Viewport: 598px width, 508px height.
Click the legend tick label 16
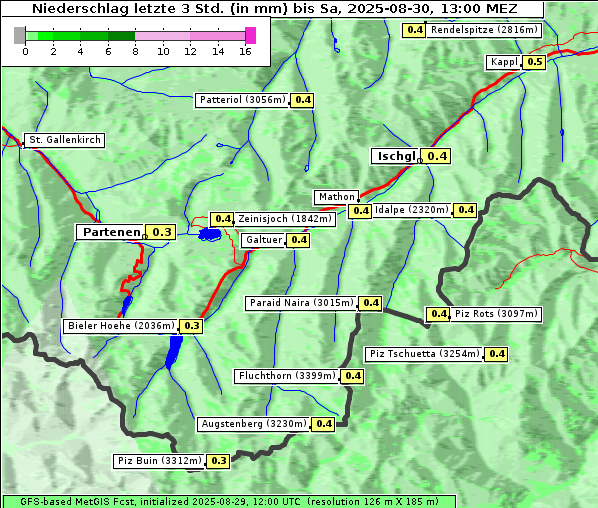pyautogui.click(x=245, y=51)
